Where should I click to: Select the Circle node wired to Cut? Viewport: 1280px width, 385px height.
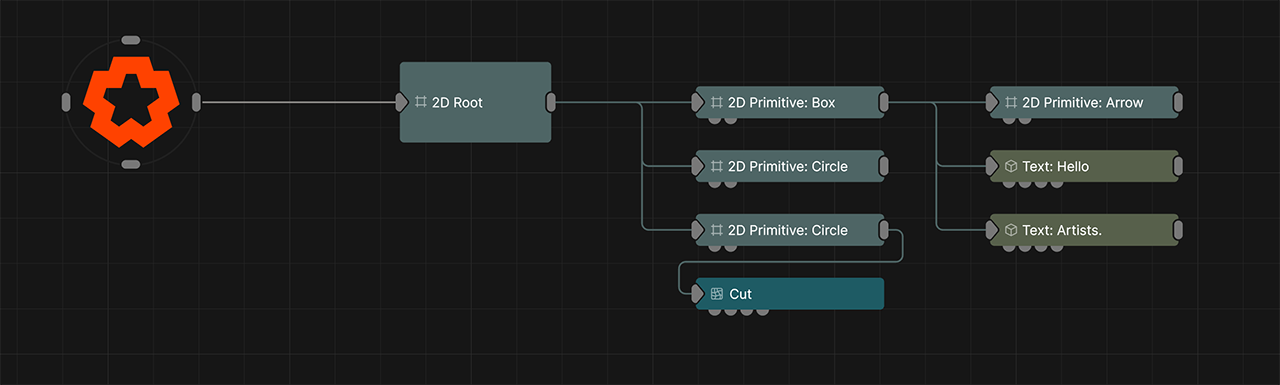790,230
